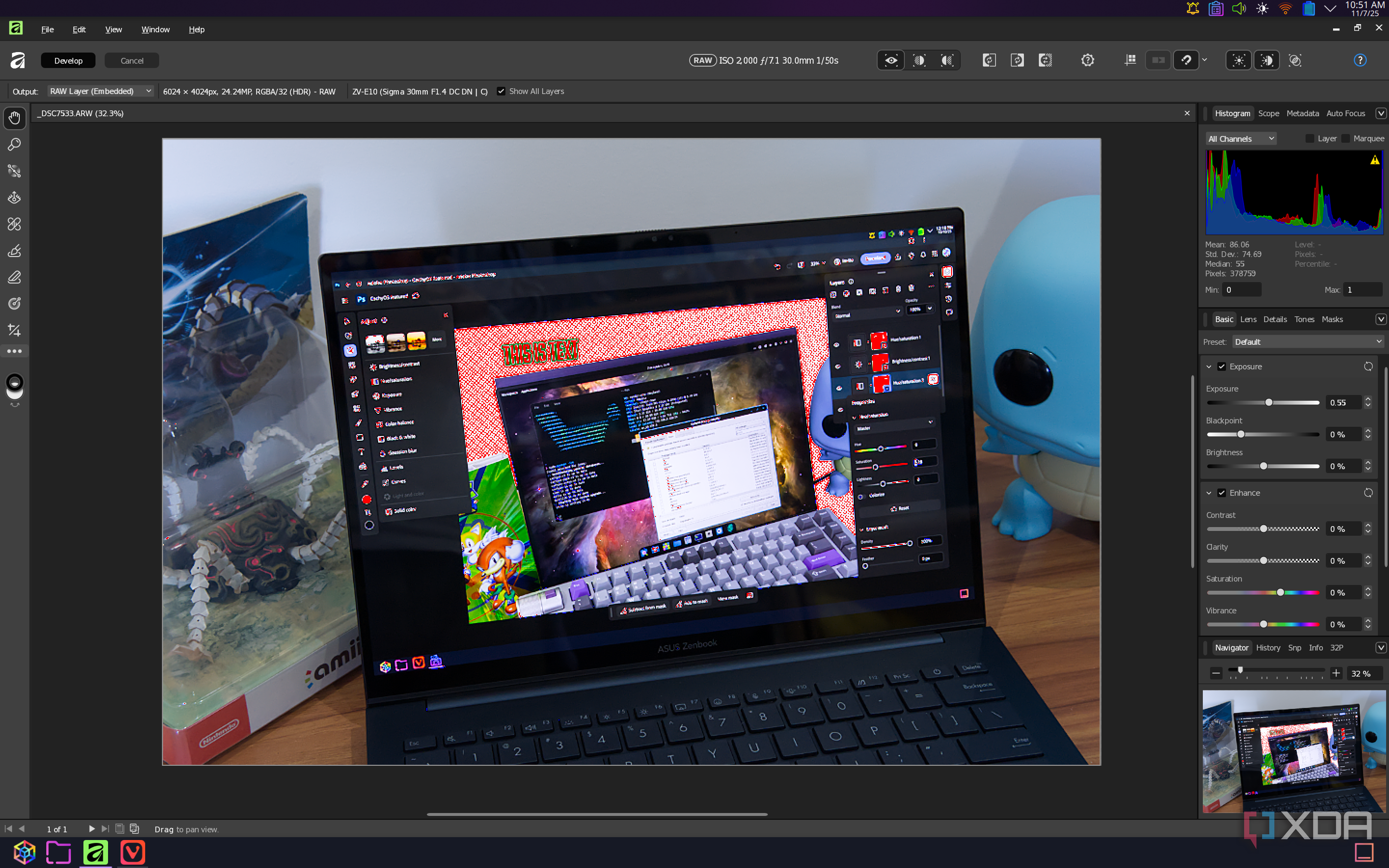Switch to the Tones tab
Viewport: 1389px width, 868px height.
[1304, 319]
